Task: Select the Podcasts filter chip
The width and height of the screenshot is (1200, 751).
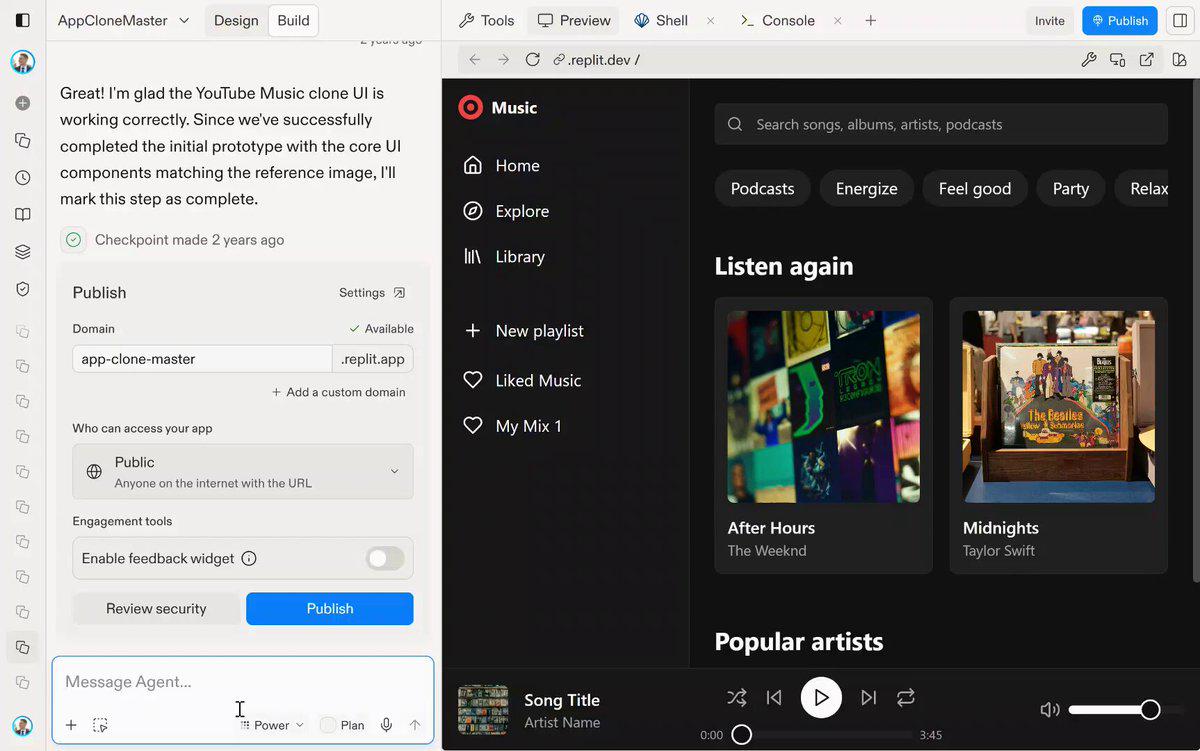Action: 762,188
